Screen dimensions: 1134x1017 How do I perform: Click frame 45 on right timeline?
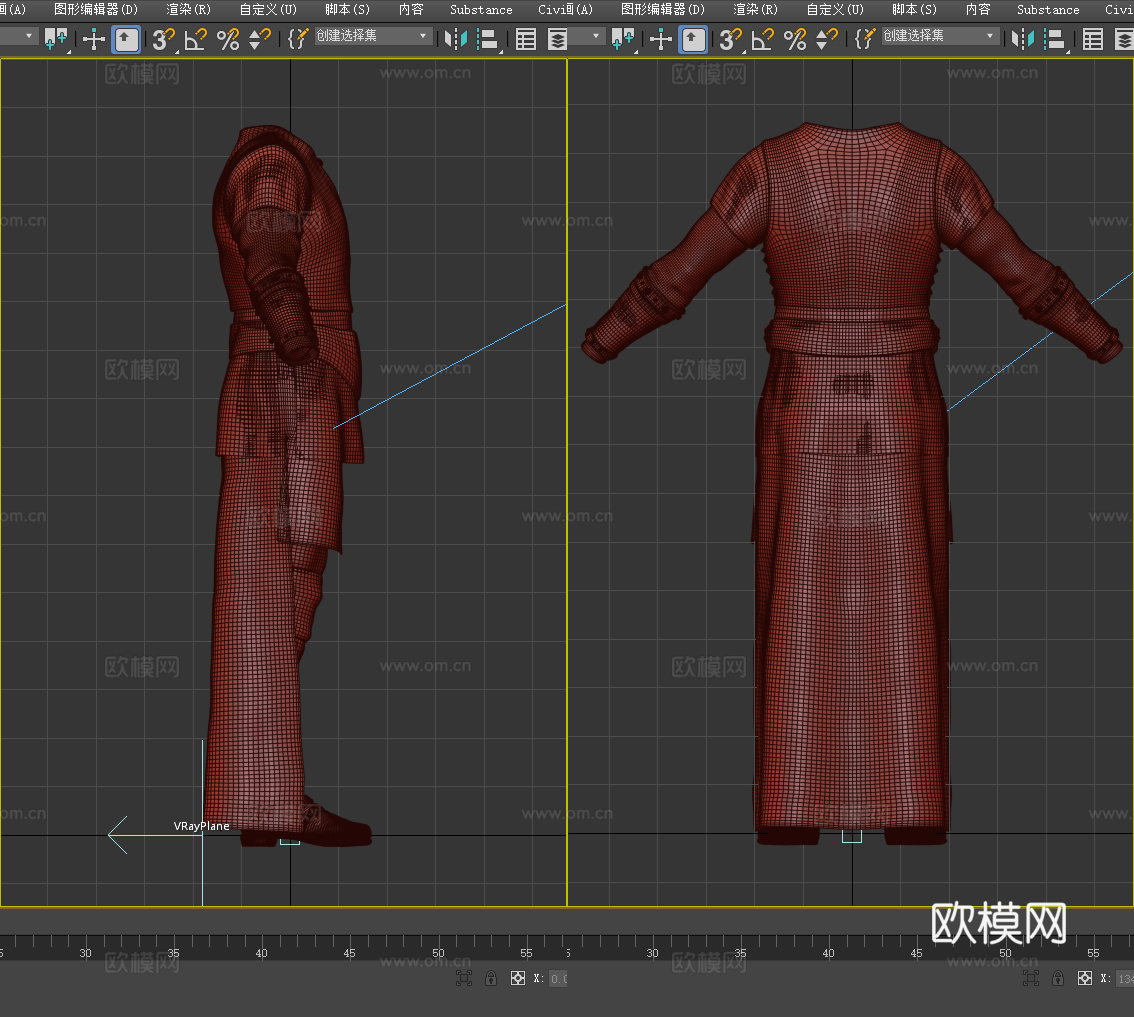click(917, 953)
